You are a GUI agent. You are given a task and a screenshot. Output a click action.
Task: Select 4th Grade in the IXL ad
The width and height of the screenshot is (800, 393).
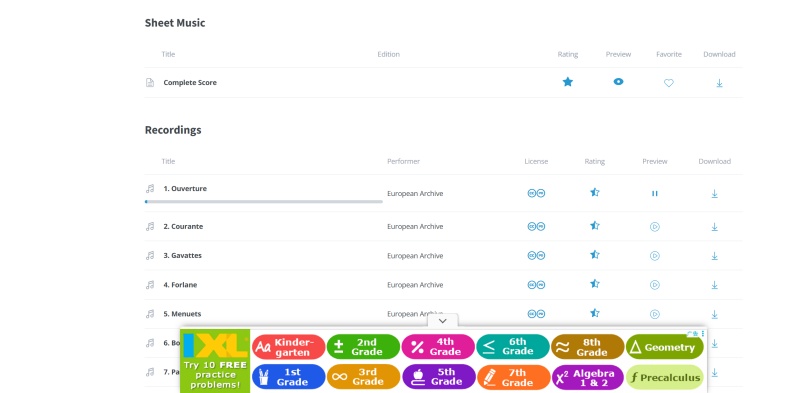pos(438,347)
